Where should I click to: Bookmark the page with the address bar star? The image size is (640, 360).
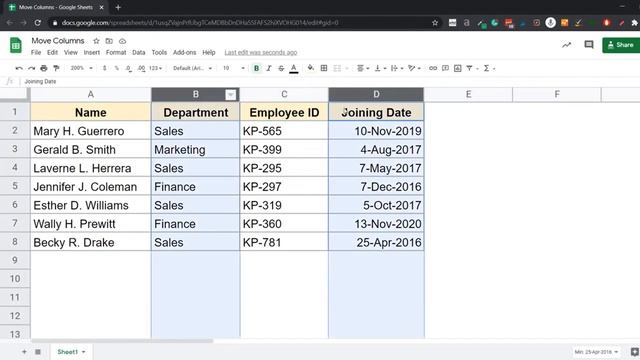435,22
